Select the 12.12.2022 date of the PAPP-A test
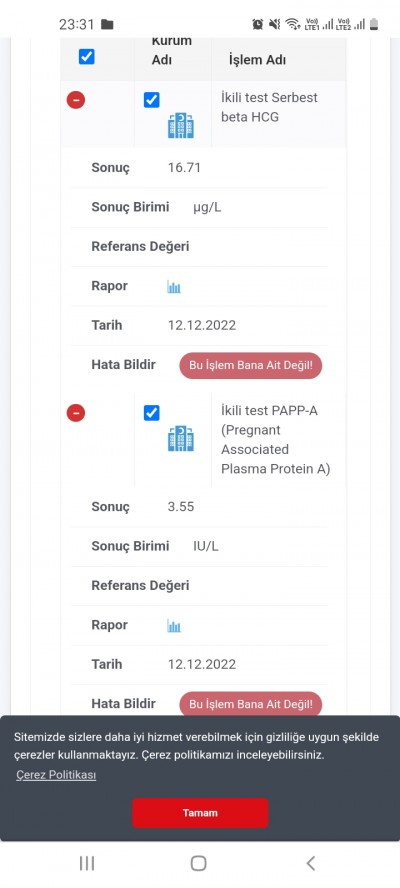The height and width of the screenshot is (888, 400). (x=202, y=664)
